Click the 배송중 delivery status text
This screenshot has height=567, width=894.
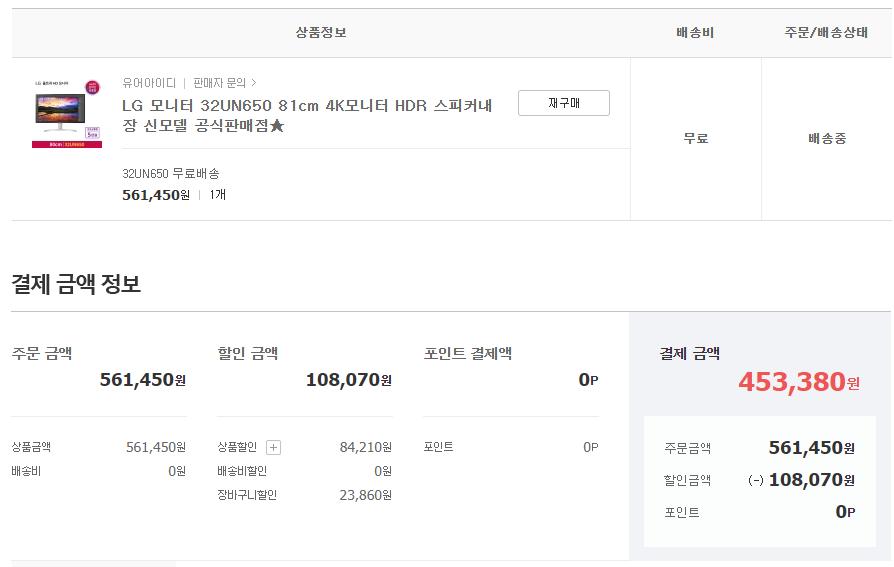[x=827, y=139]
